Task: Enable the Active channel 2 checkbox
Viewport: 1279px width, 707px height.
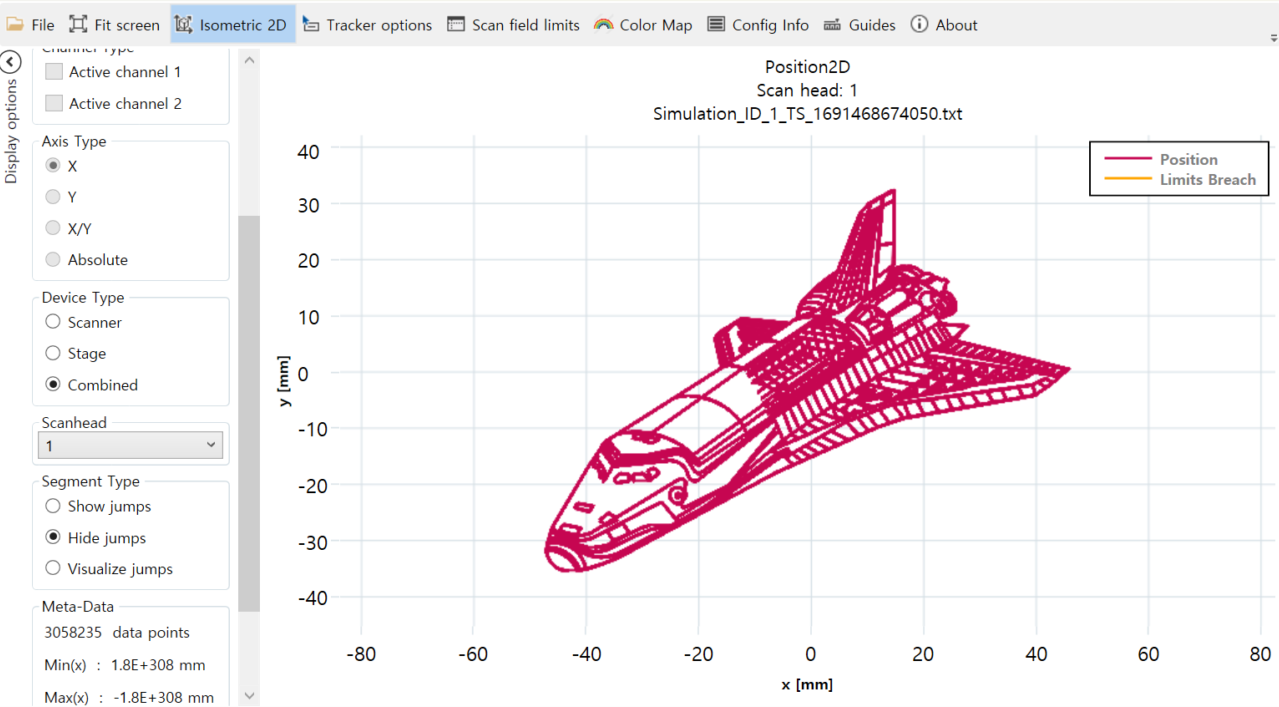Action: pos(54,103)
